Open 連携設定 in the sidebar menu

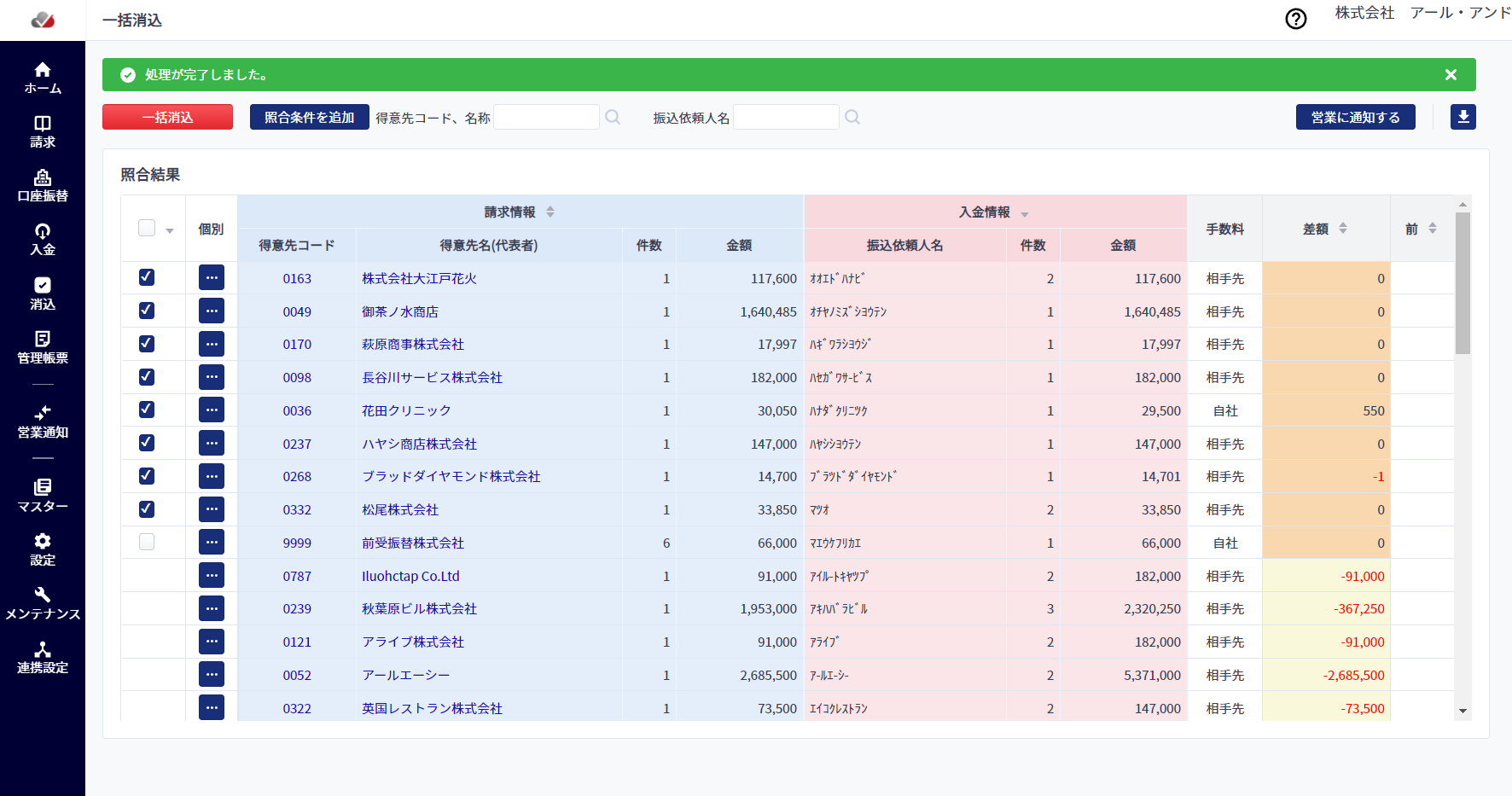pyautogui.click(x=43, y=657)
